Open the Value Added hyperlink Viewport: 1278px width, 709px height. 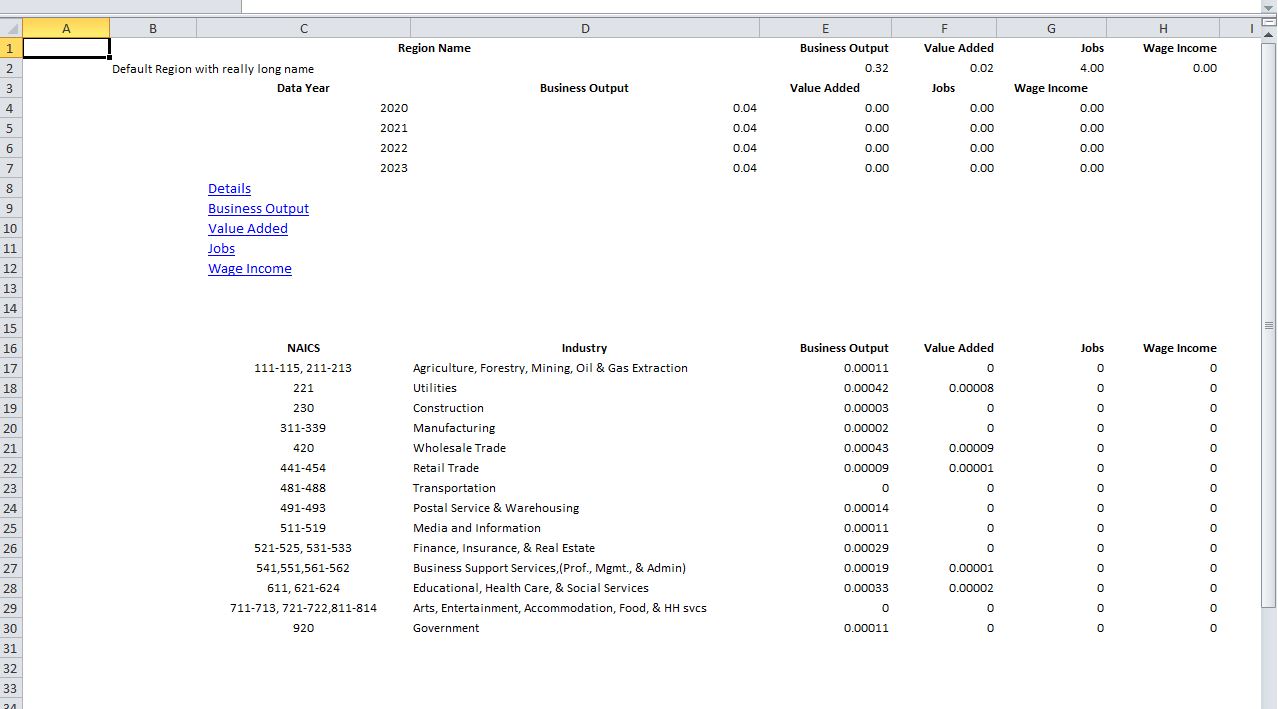click(248, 228)
